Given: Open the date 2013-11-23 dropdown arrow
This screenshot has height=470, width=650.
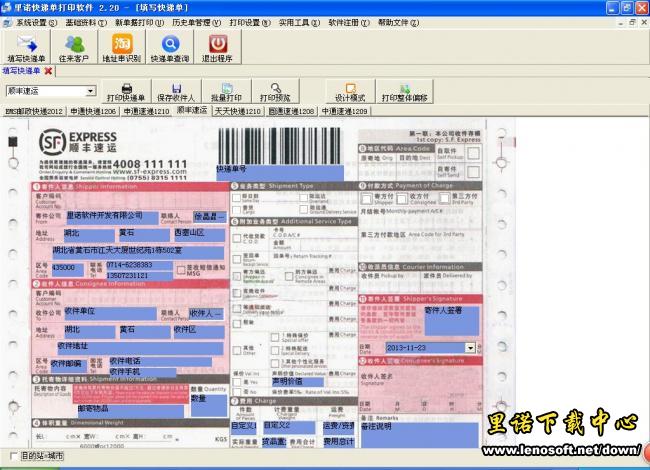Looking at the screenshot, I should (x=470, y=348).
